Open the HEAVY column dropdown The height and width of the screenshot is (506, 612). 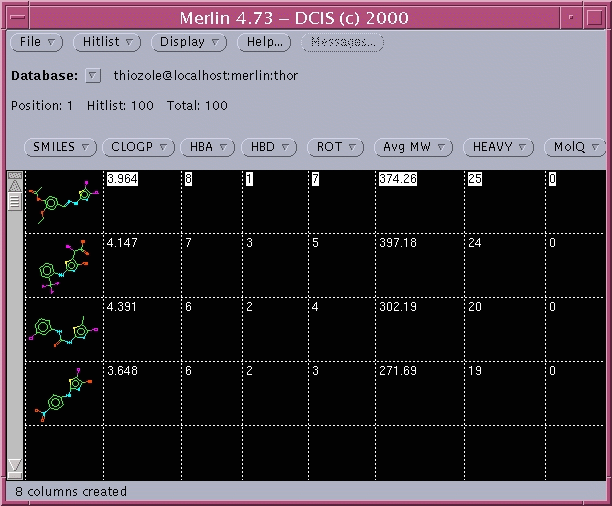tap(498, 147)
